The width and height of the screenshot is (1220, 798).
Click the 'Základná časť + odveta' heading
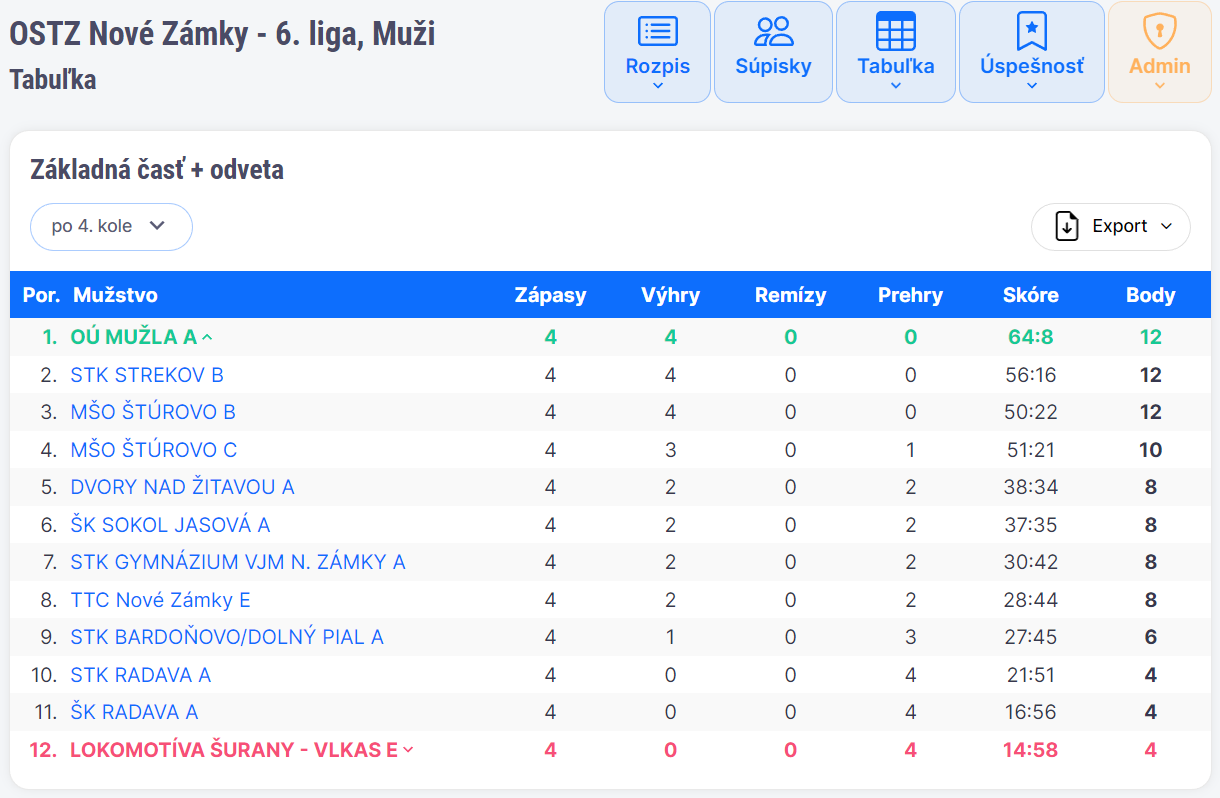pos(157,170)
